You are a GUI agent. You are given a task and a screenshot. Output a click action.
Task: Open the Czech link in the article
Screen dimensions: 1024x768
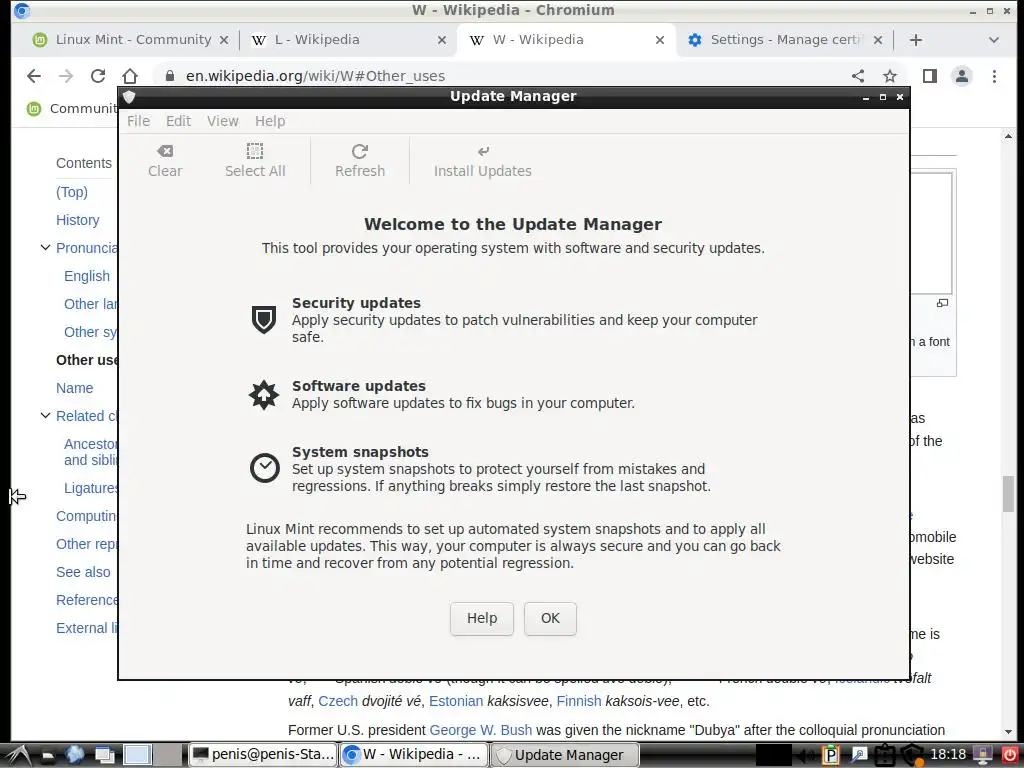pyautogui.click(x=338, y=701)
